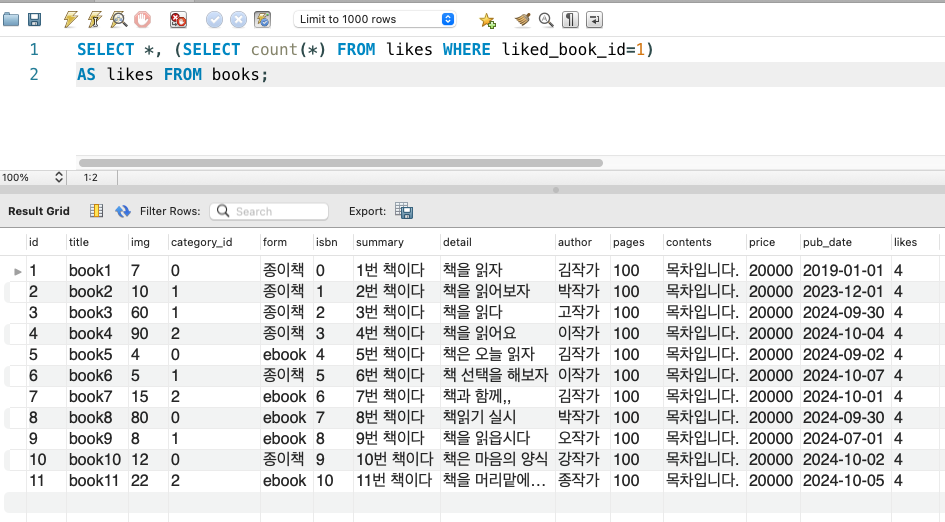Screen dimensions: 945x522
Task: Beautify the query with broom icon
Action: coord(523,19)
